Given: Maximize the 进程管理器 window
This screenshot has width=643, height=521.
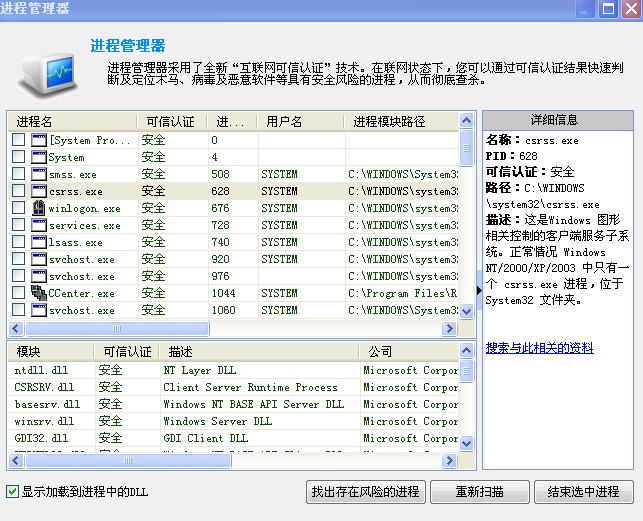Looking at the screenshot, I should (x=608, y=9).
